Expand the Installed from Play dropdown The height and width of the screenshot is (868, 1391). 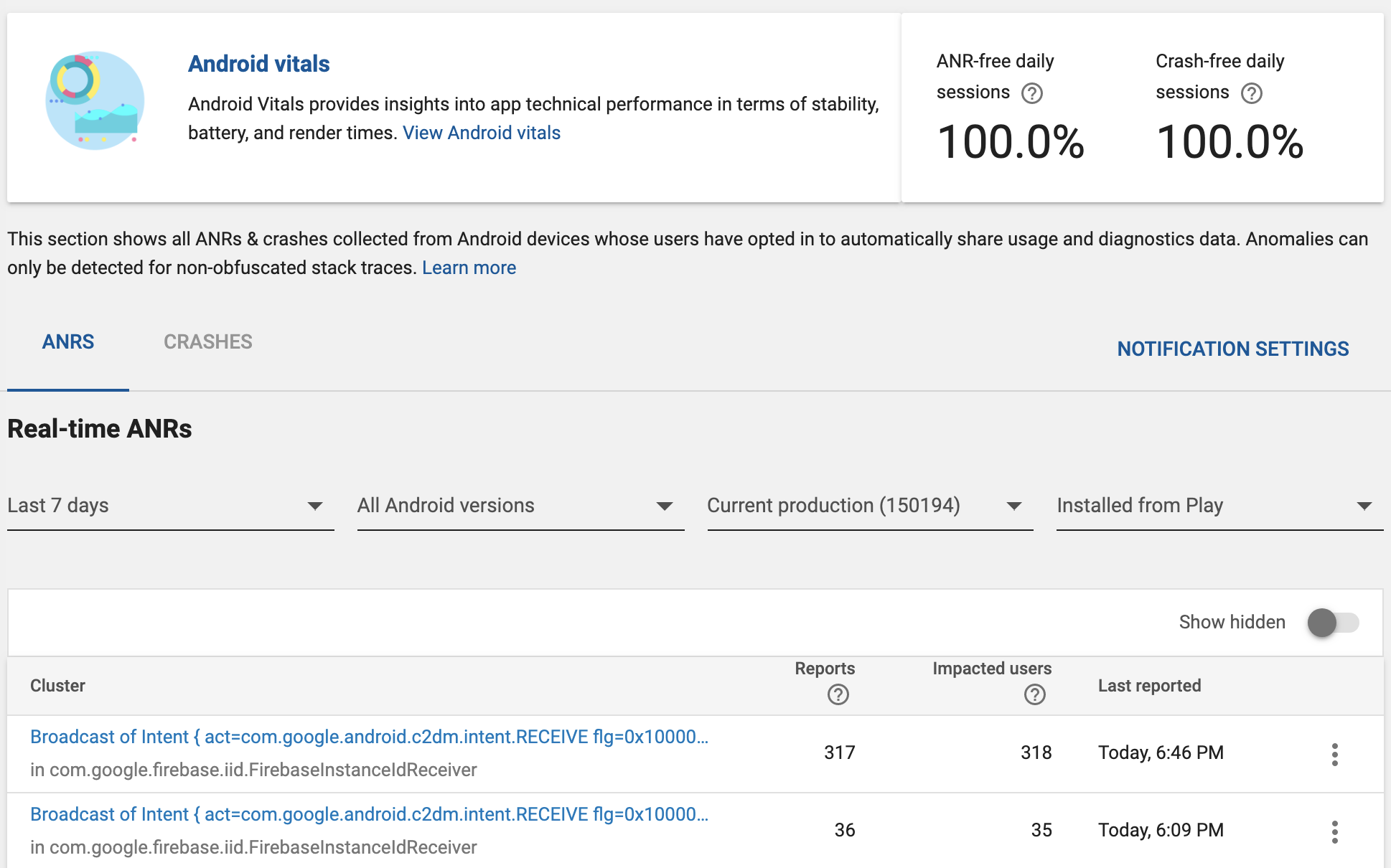click(1219, 506)
